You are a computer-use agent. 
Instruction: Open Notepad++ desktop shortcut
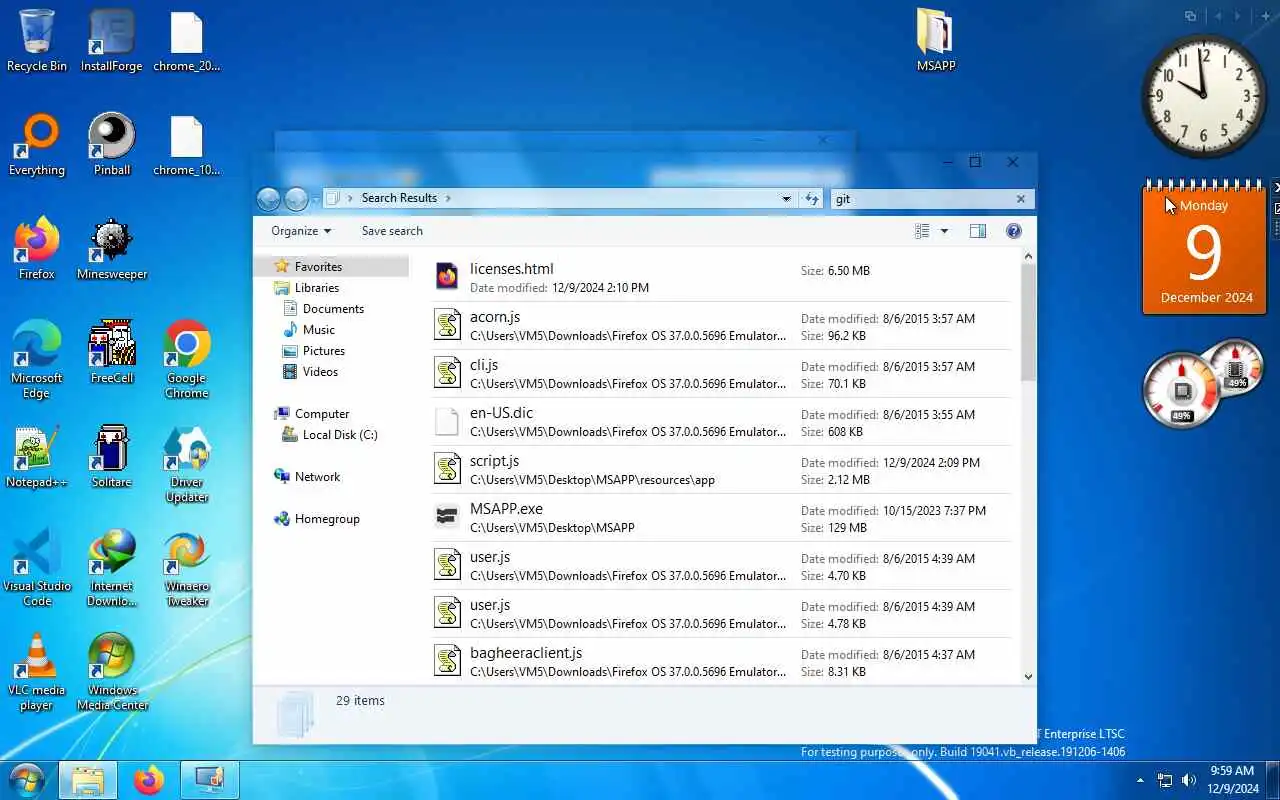[37, 458]
